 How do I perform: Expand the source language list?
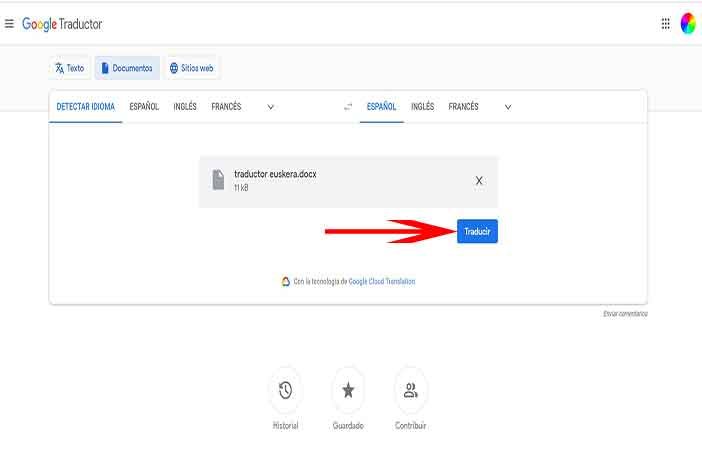tap(270, 107)
